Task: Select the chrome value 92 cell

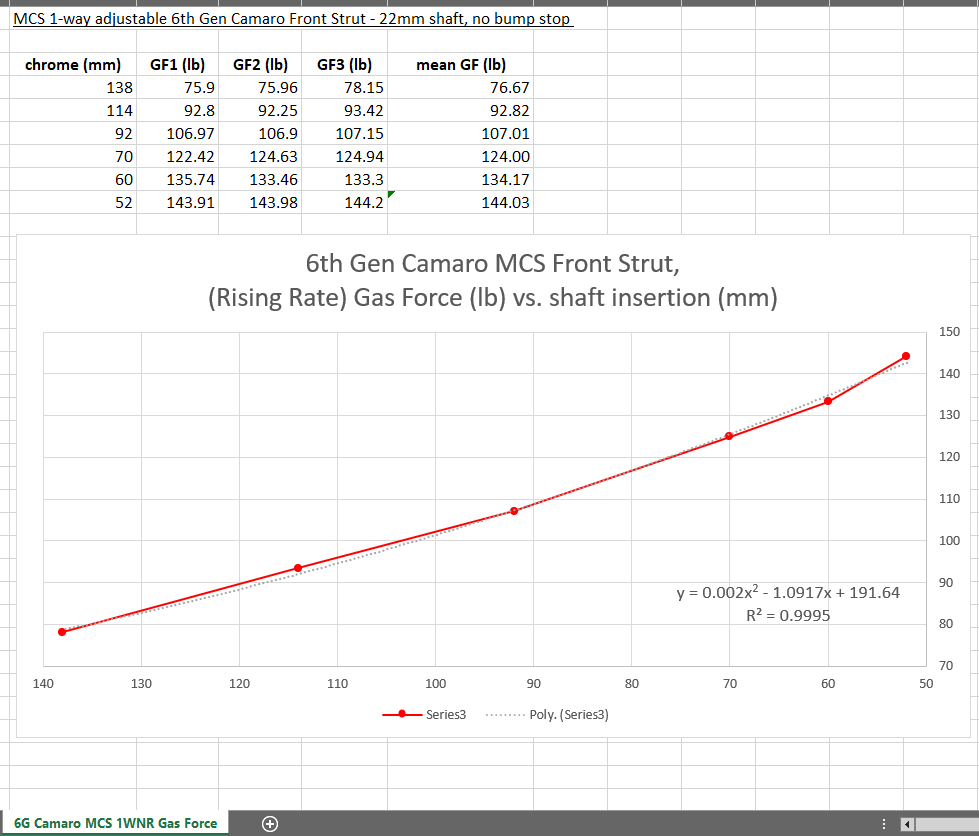Action: click(73, 134)
